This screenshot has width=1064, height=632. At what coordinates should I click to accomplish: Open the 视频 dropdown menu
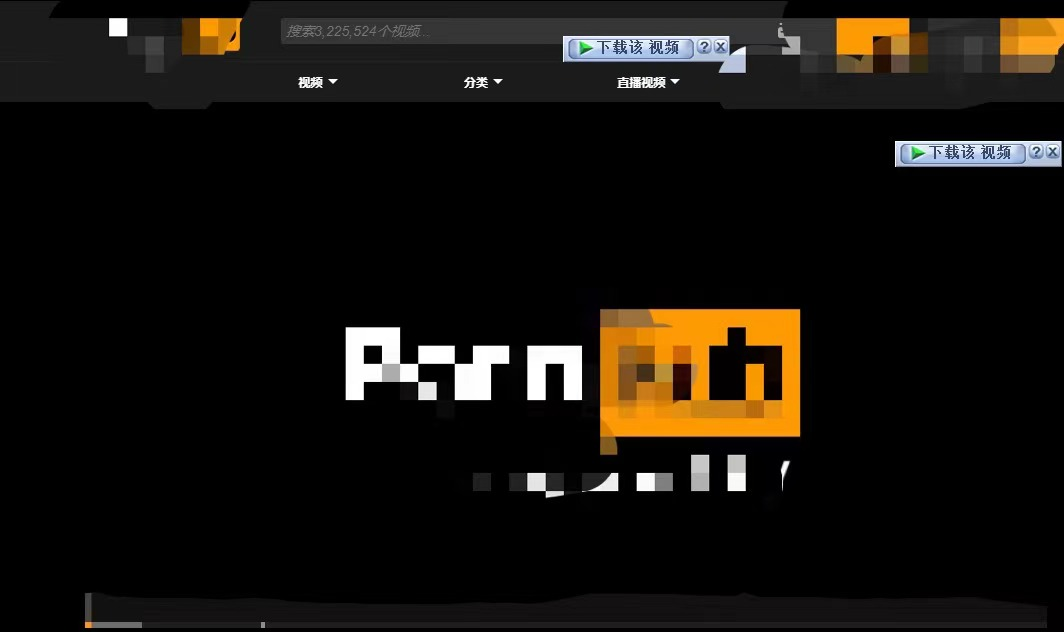tap(318, 82)
